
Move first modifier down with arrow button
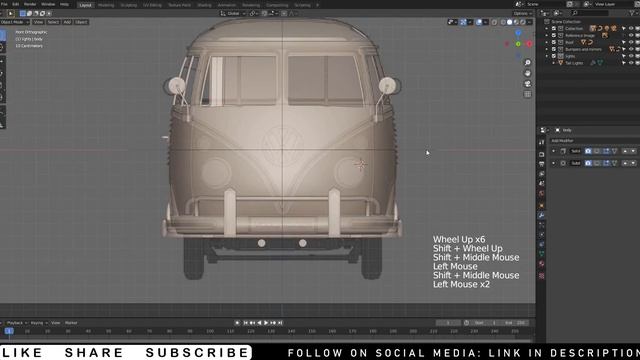[633, 151]
